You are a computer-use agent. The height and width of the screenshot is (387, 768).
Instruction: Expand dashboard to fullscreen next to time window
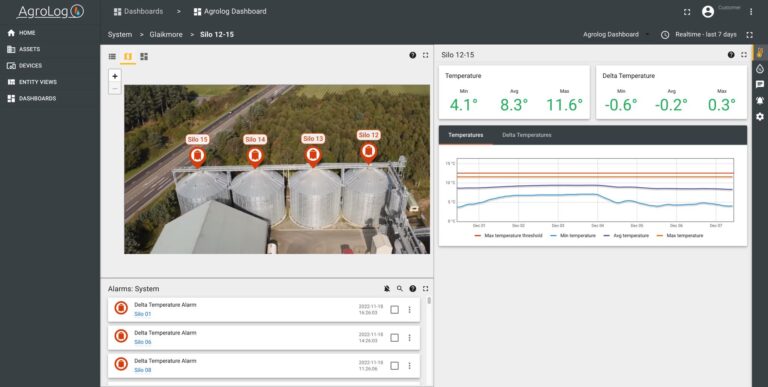[749, 35]
